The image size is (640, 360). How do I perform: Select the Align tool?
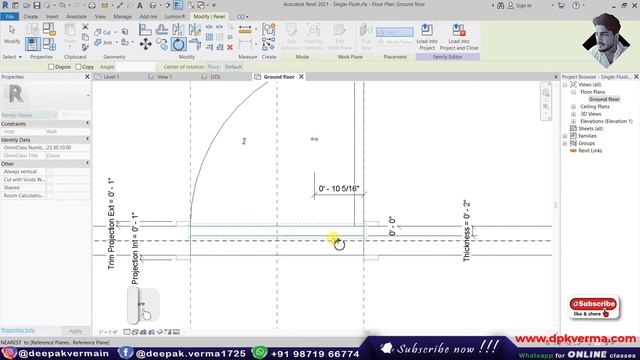pos(145,29)
